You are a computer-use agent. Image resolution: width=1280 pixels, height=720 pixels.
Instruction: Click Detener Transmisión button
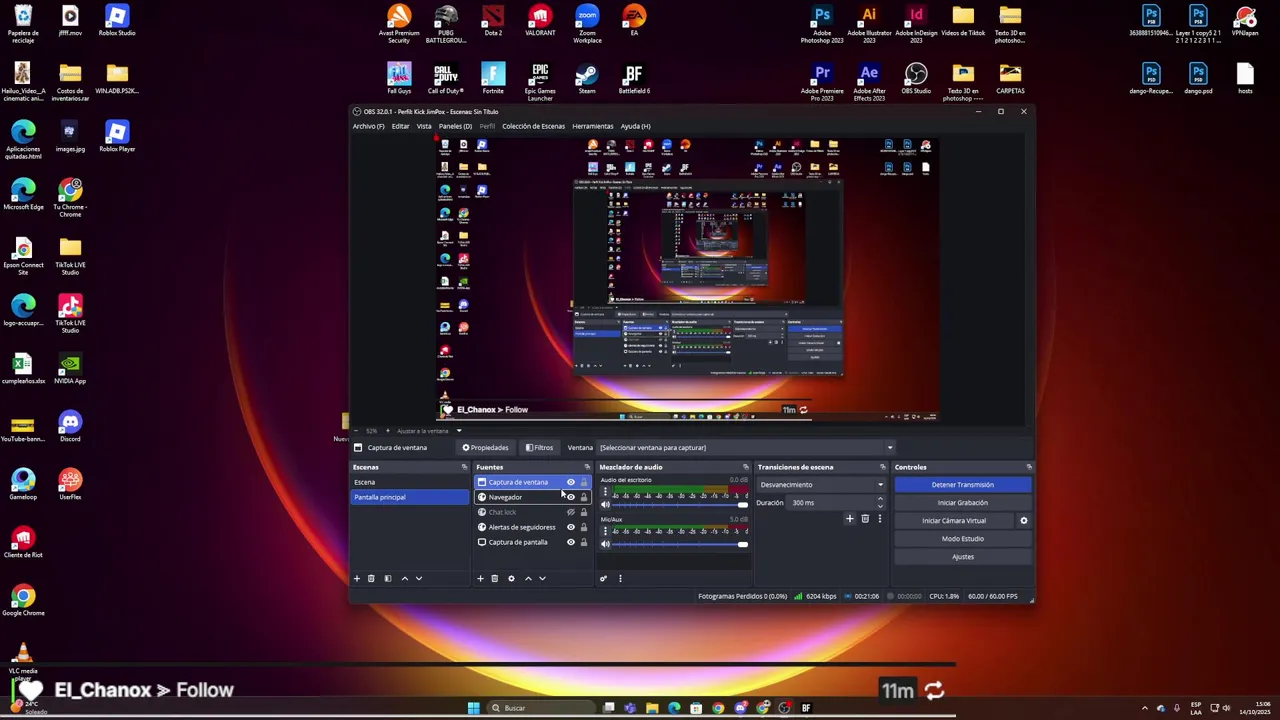click(963, 485)
